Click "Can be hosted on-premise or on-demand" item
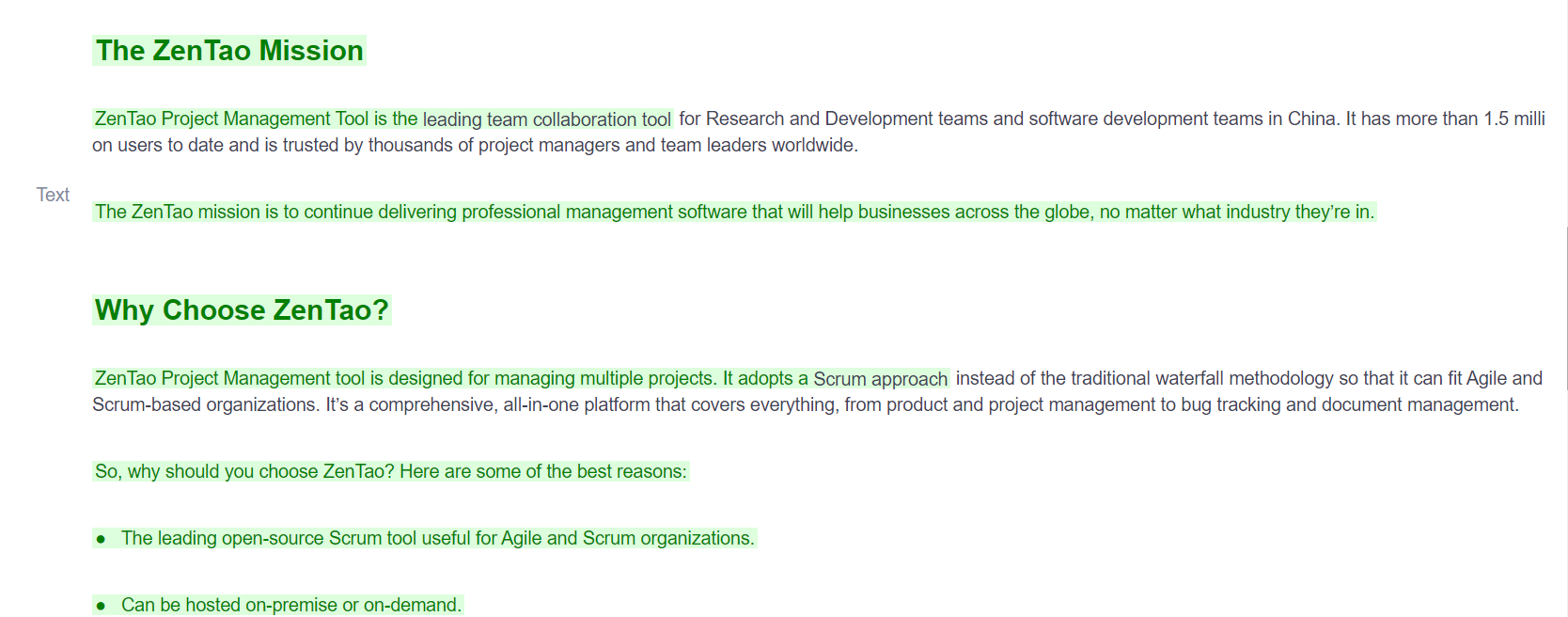The width and height of the screenshot is (1568, 617). [291, 606]
